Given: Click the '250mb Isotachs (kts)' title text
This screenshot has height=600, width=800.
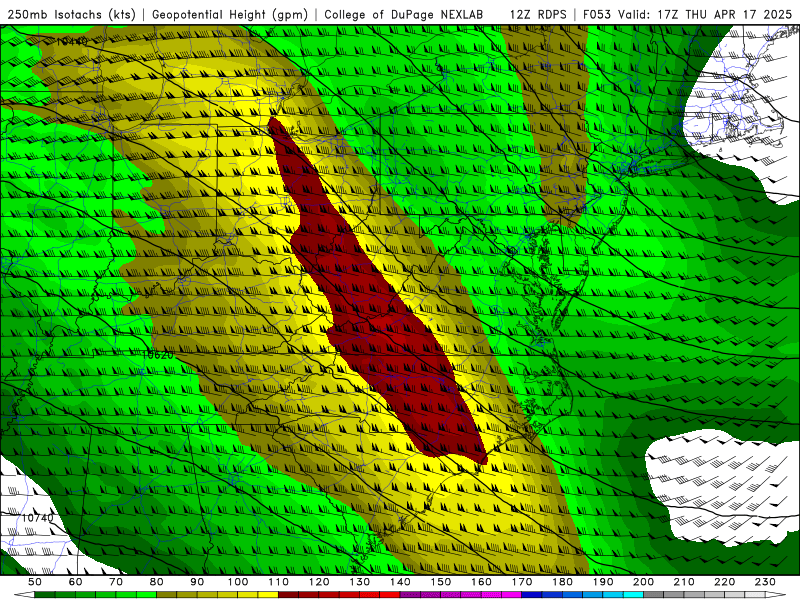Looking at the screenshot, I should click(x=71, y=14).
